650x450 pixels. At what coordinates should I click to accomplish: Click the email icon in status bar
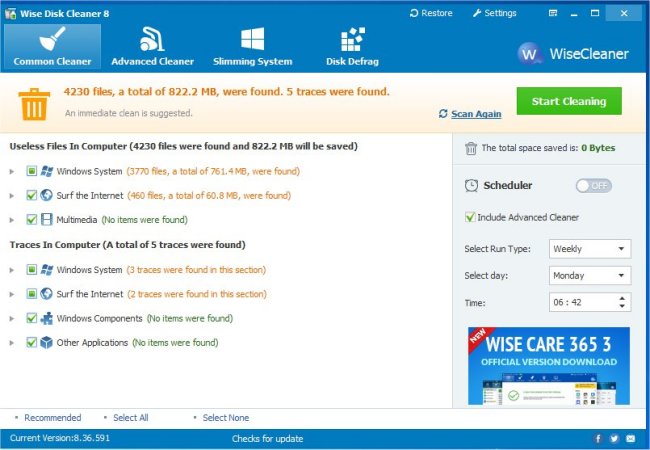(631, 438)
